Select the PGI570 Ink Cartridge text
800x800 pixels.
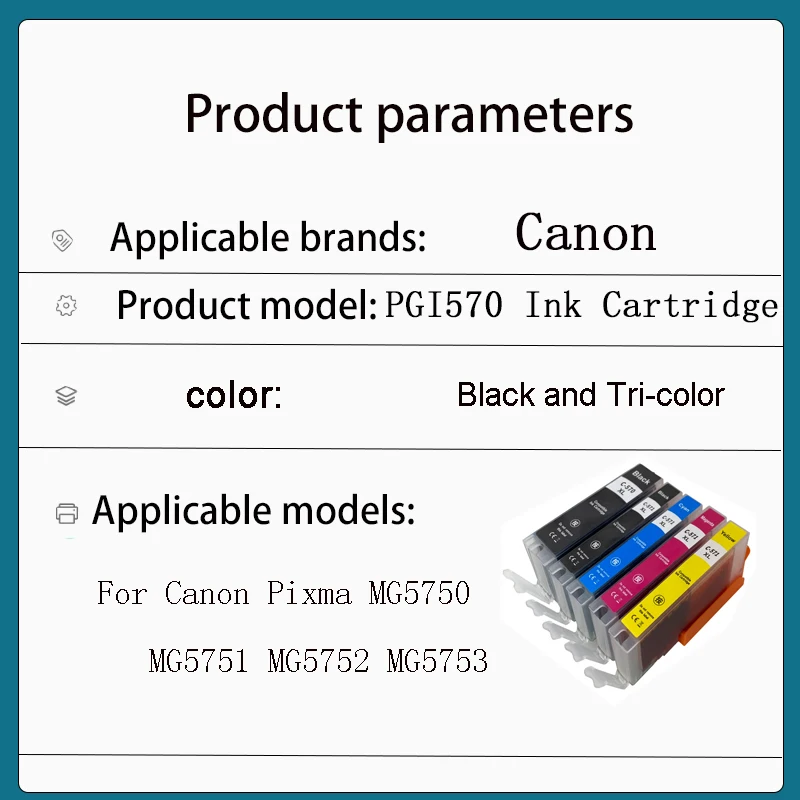(x=582, y=305)
